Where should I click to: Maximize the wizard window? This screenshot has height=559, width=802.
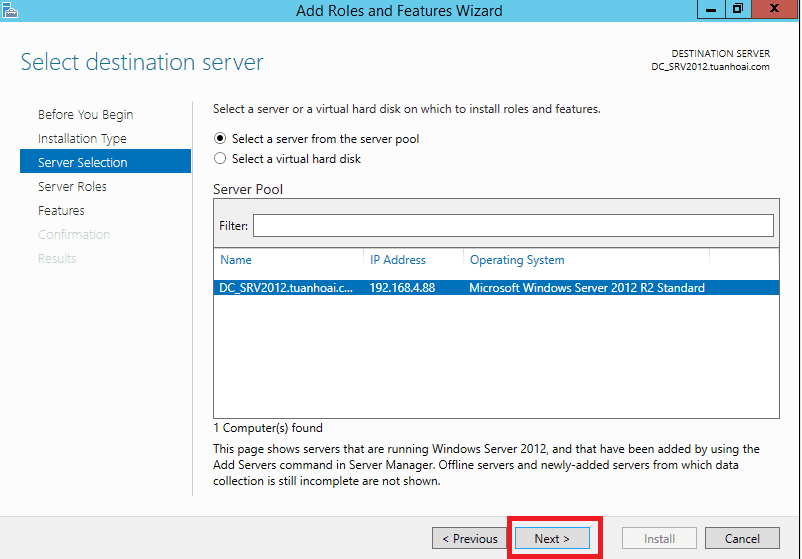738,9
